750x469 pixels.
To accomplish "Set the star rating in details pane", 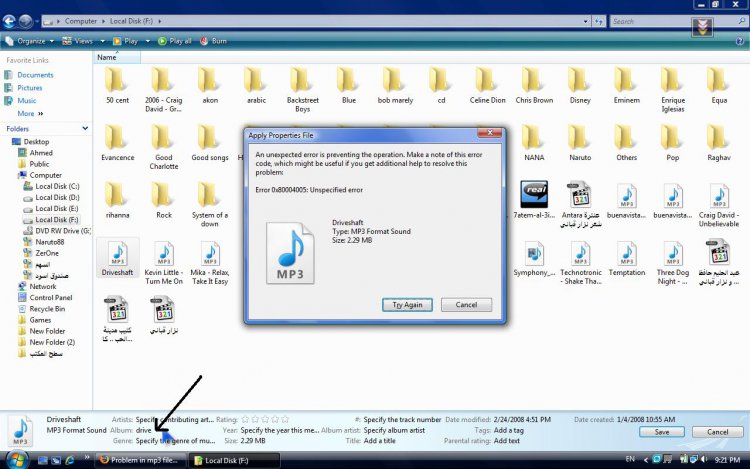I will (265, 419).
